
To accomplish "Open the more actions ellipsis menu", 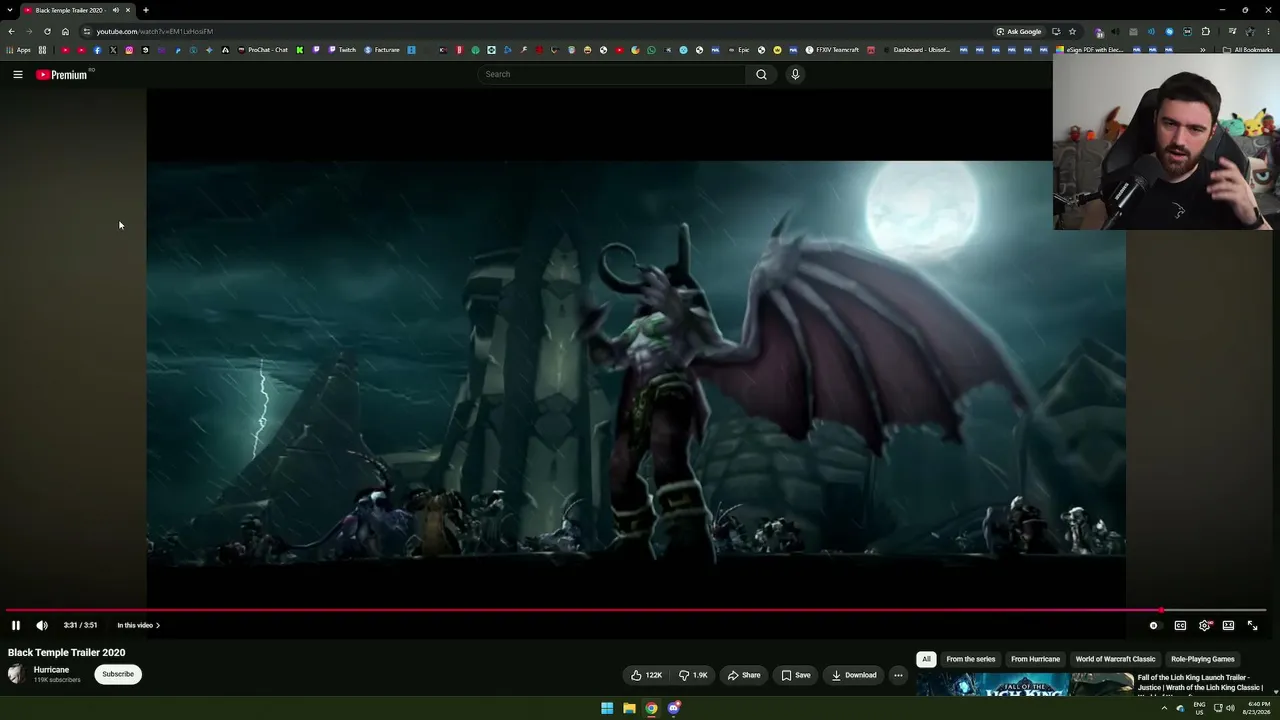I will (898, 675).
